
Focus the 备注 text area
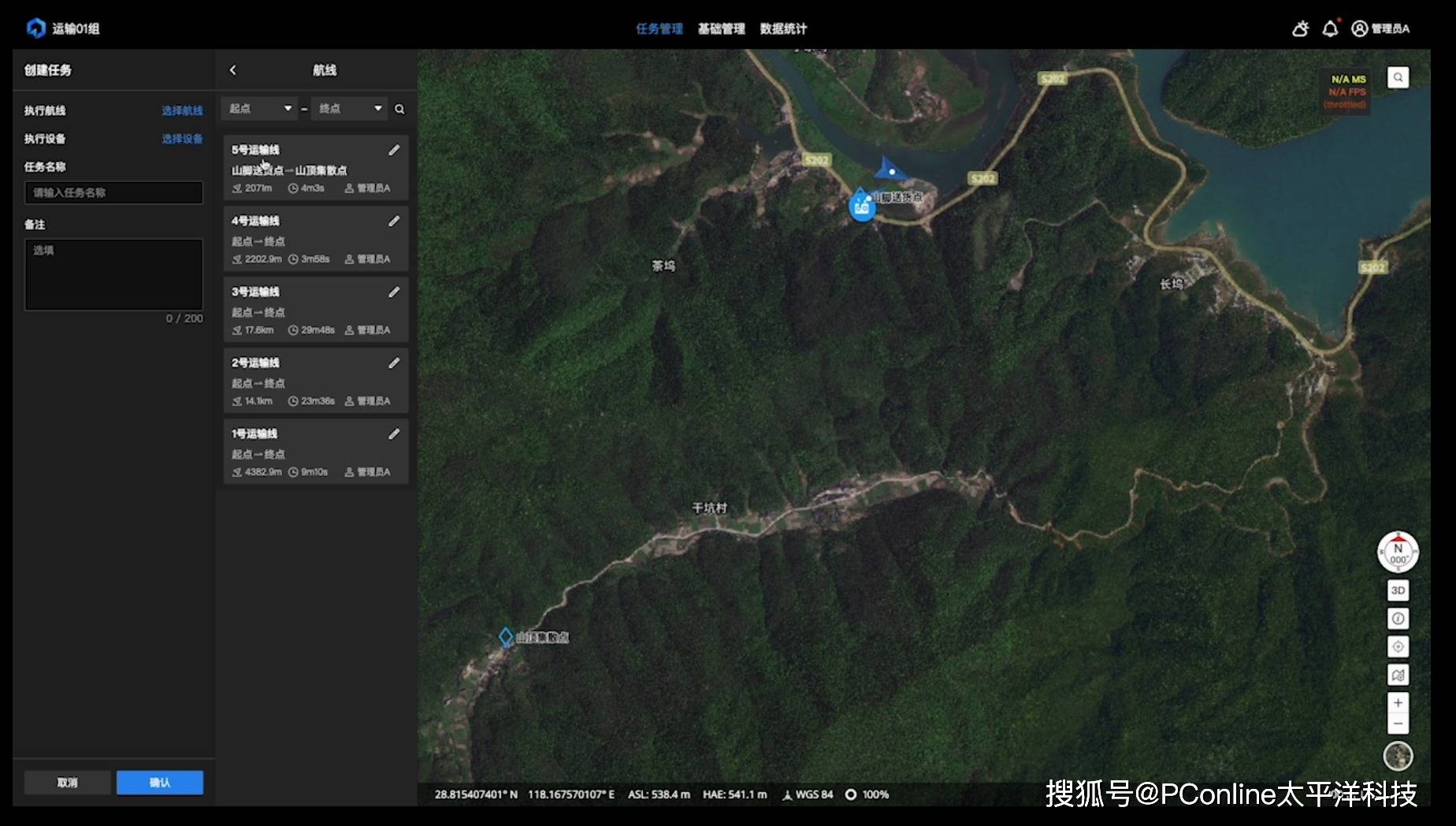[113, 274]
